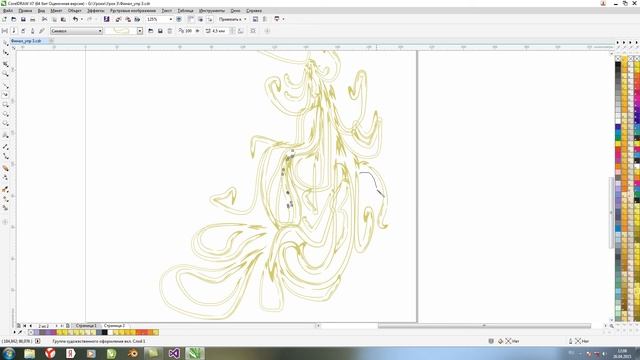Click the stroke width value field

218,31
